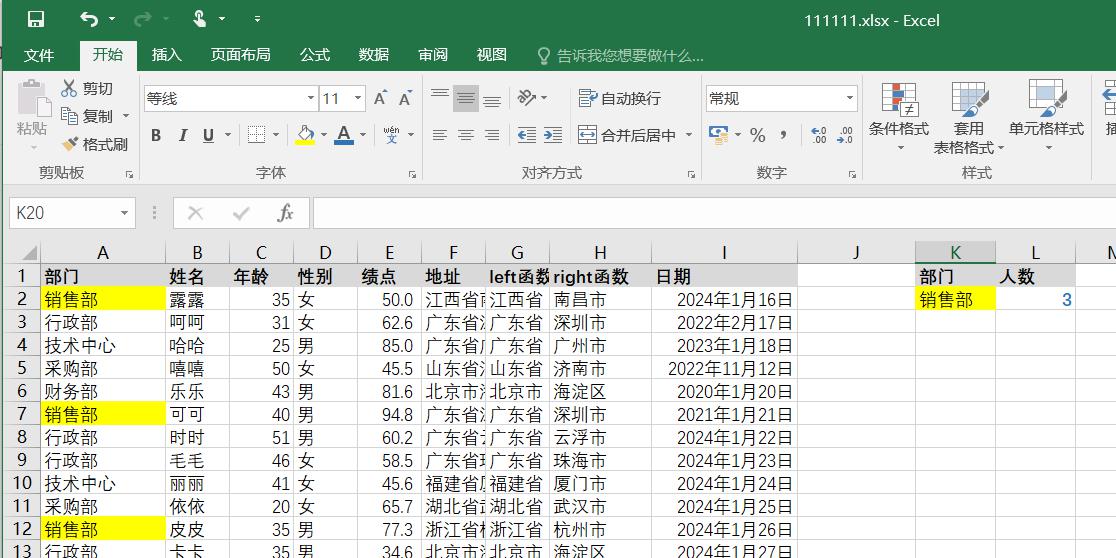Click the 告诉我您想要做什么 search box
The height and width of the screenshot is (558, 1116).
pos(621,56)
